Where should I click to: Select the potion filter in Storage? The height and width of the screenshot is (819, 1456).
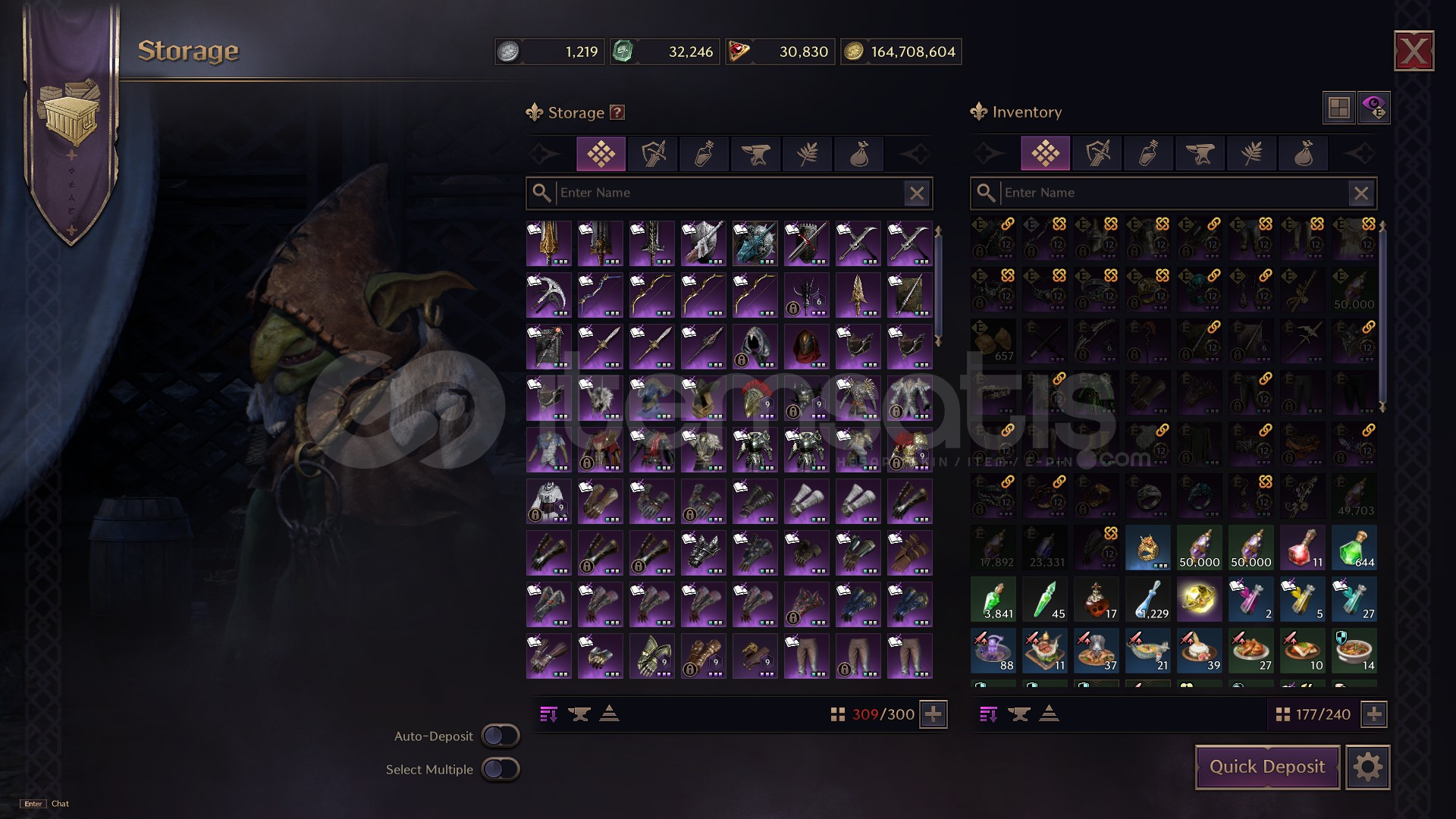click(704, 154)
